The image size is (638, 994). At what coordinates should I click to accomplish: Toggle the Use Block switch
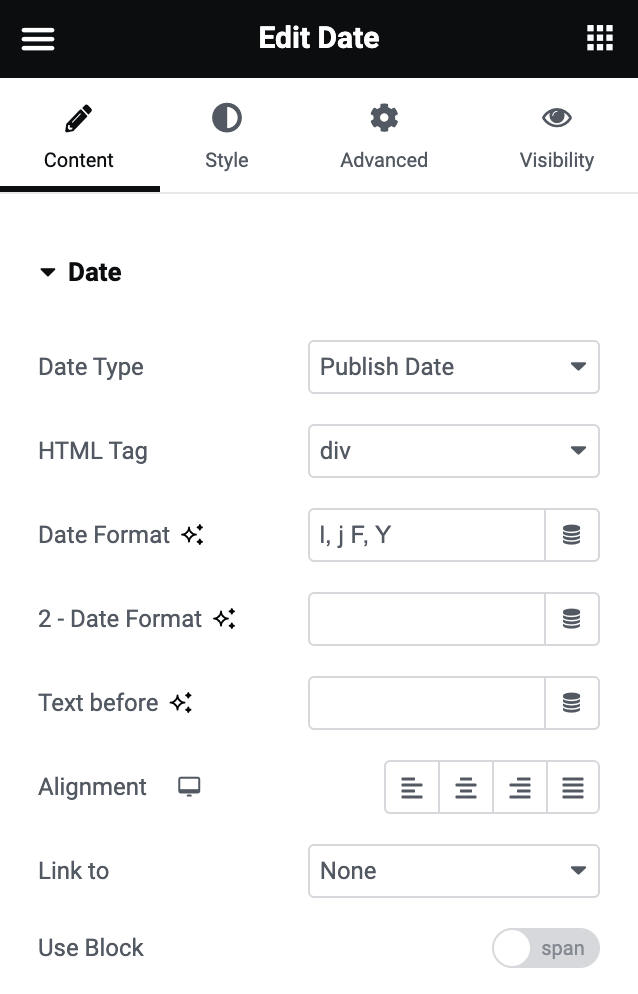tap(546, 948)
